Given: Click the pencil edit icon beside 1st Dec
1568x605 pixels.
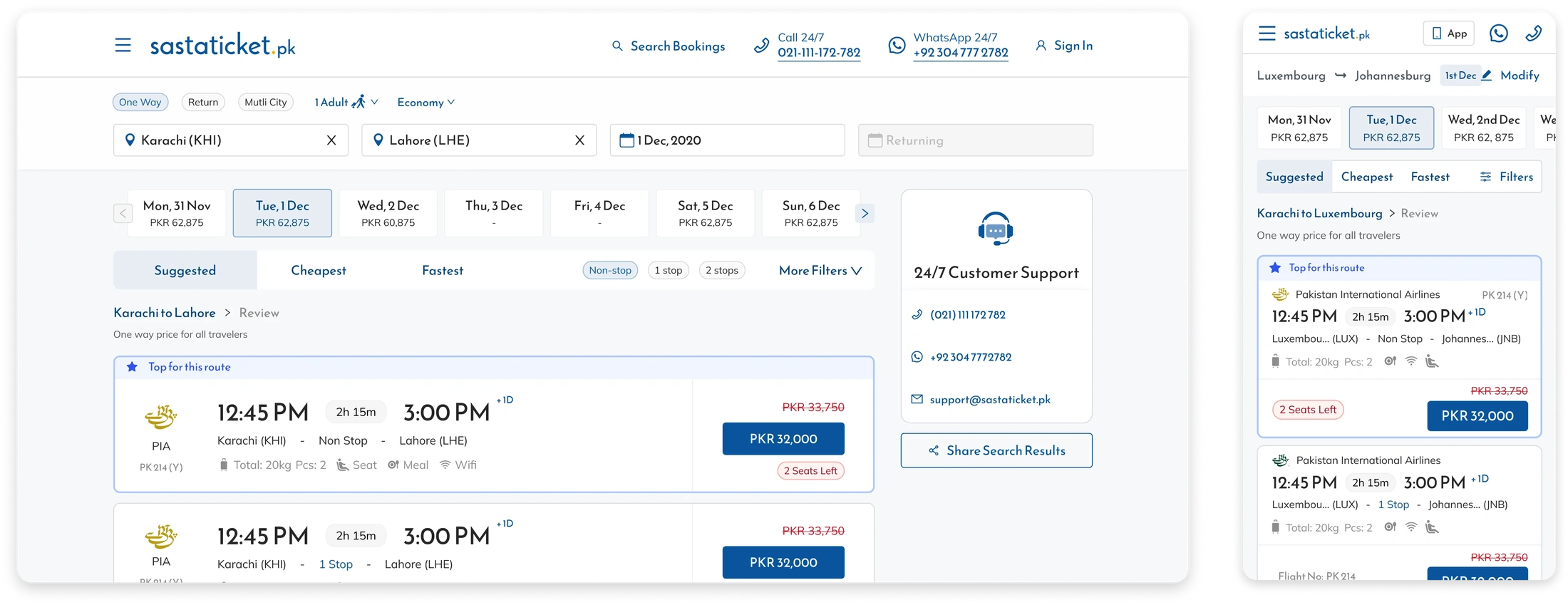Looking at the screenshot, I should (1487, 75).
